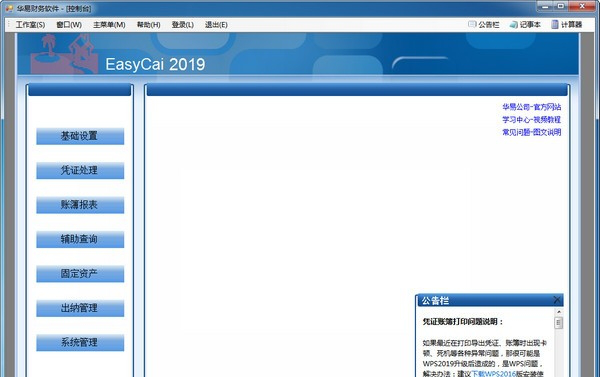Screen dimensions: 600x392
Task: Open the 登录(L) menu
Action: (x=183, y=25)
